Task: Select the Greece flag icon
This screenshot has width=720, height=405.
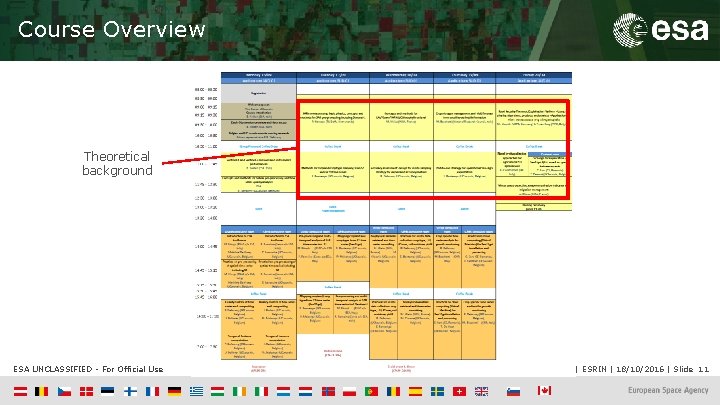Action: pyautogui.click(x=197, y=391)
